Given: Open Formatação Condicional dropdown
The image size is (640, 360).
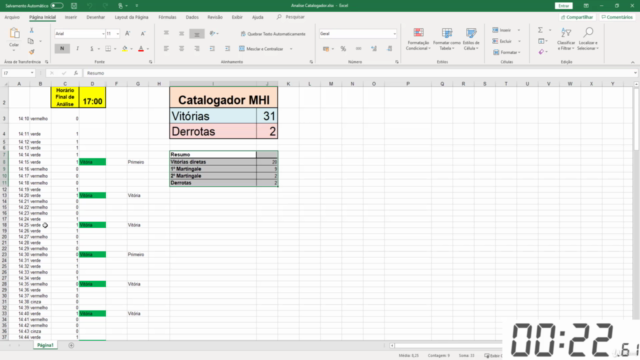Looking at the screenshot, I should tap(418, 39).
